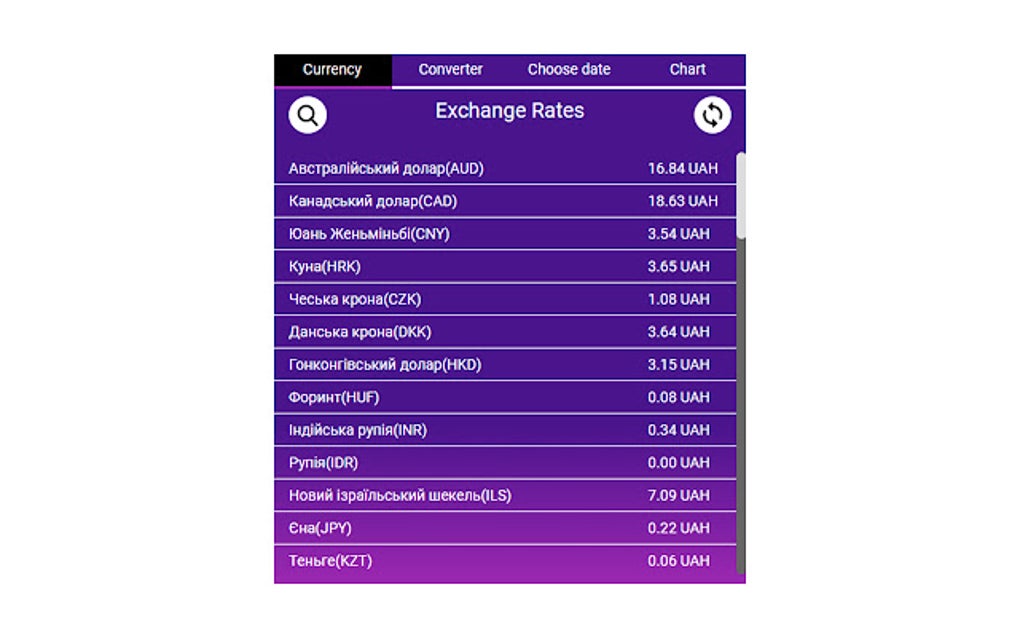Switch to the Currency tab
The image size is (1020, 638).
(332, 70)
